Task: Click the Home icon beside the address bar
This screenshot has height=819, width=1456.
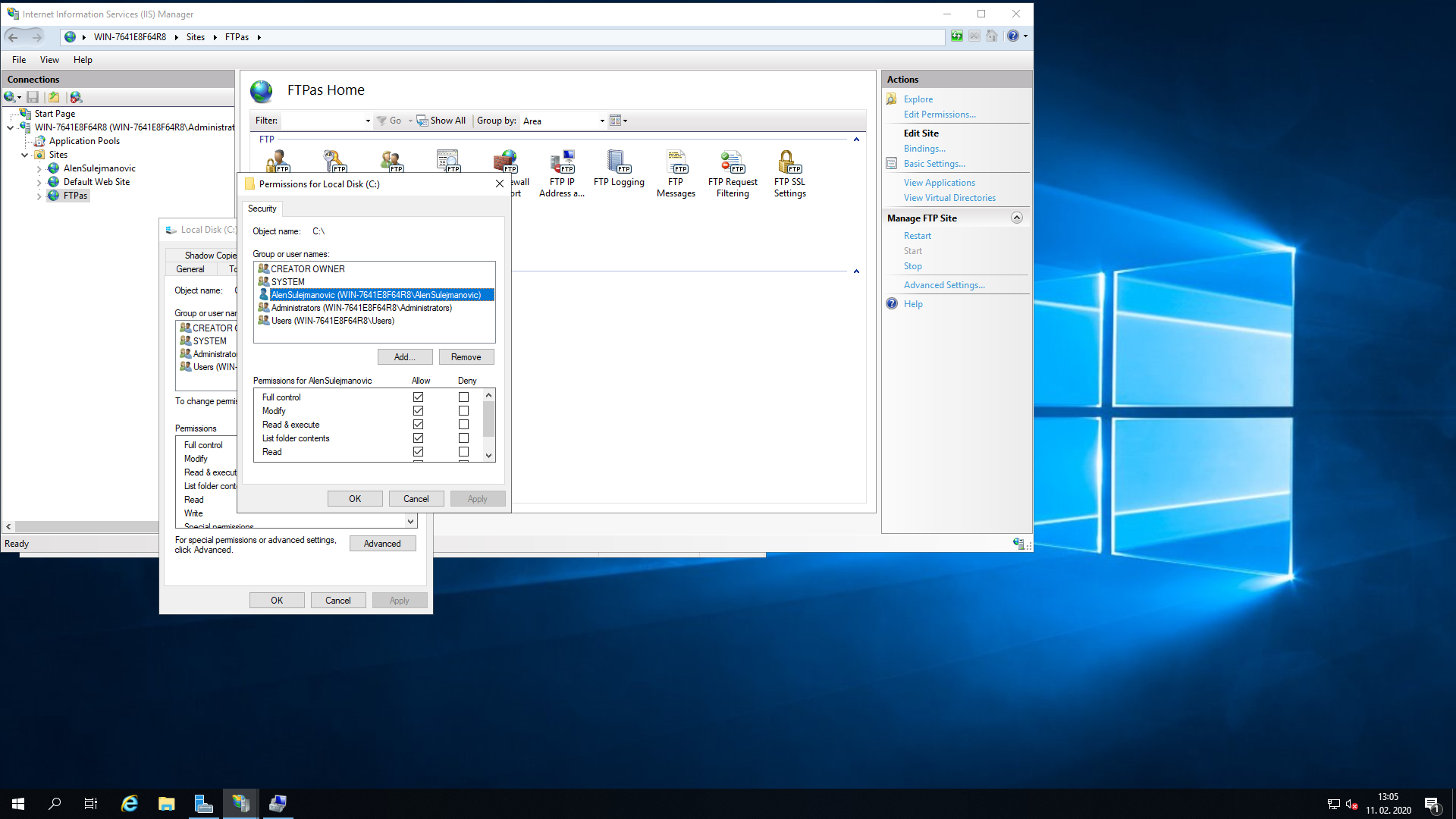Action: coord(992,36)
